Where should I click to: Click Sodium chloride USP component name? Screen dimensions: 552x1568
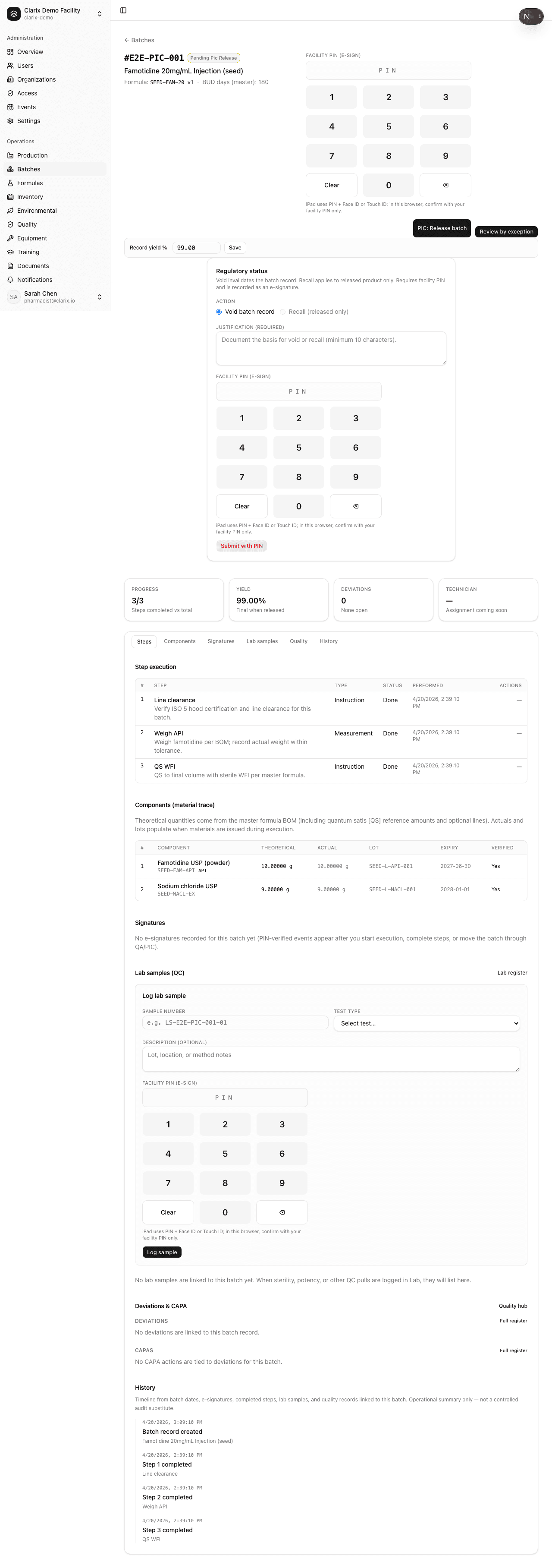(187, 886)
